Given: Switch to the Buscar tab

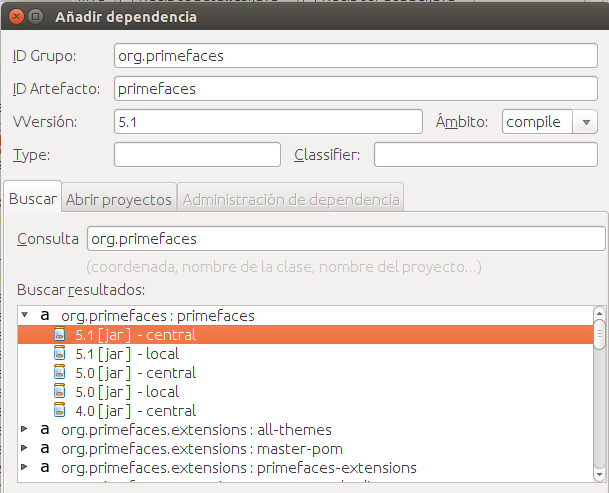Looking at the screenshot, I should [x=33, y=199].
